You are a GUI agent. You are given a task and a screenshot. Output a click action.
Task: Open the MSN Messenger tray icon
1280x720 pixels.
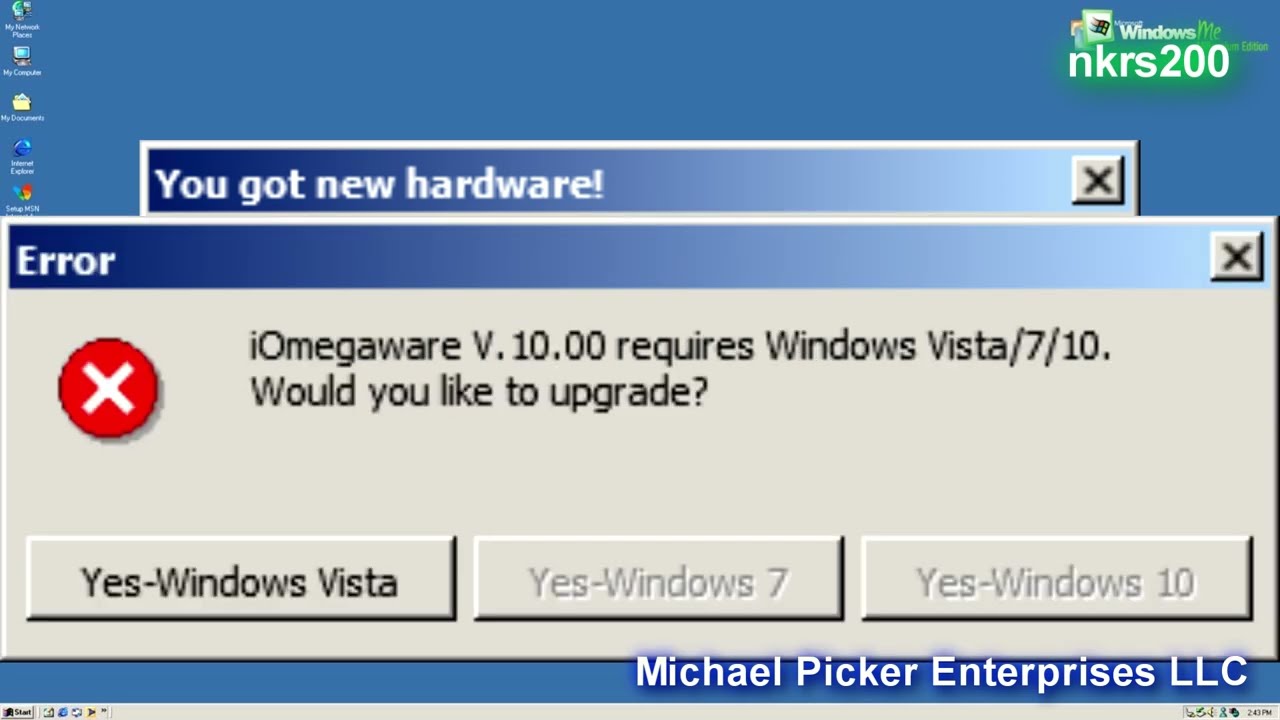pyautogui.click(x=1223, y=712)
